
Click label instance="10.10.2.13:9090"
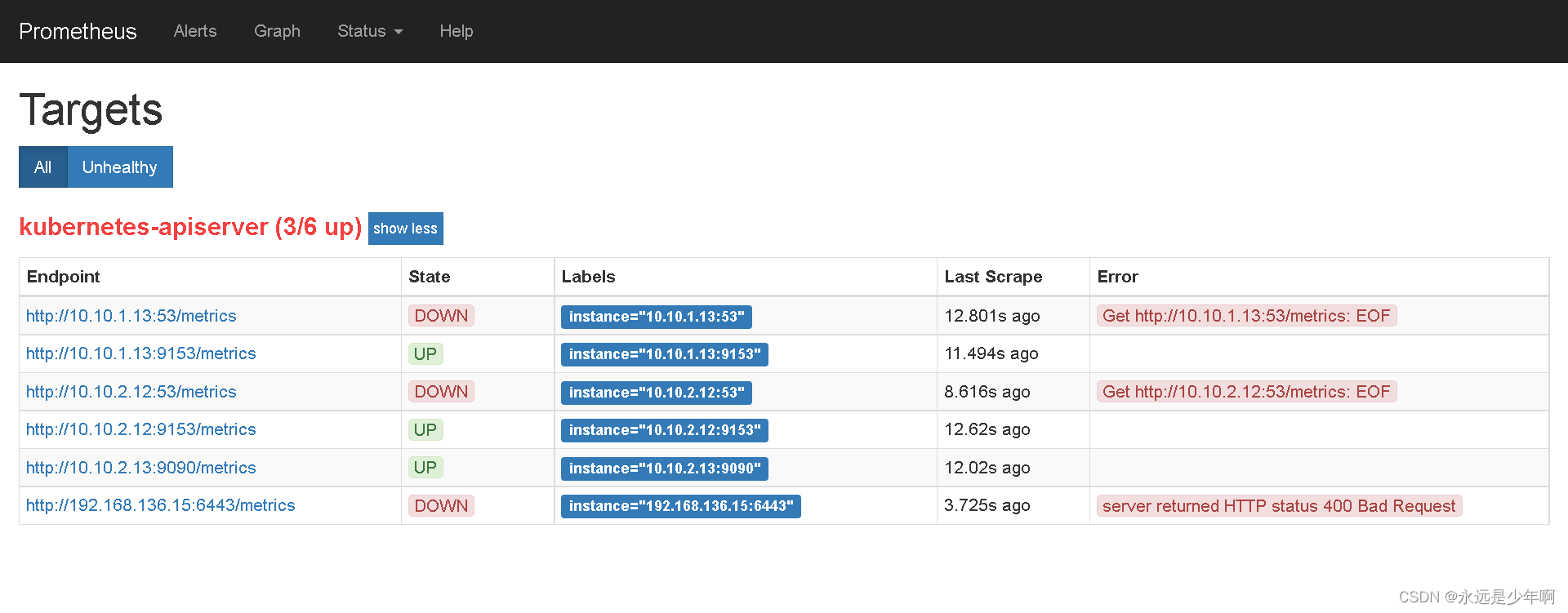[x=665, y=469]
